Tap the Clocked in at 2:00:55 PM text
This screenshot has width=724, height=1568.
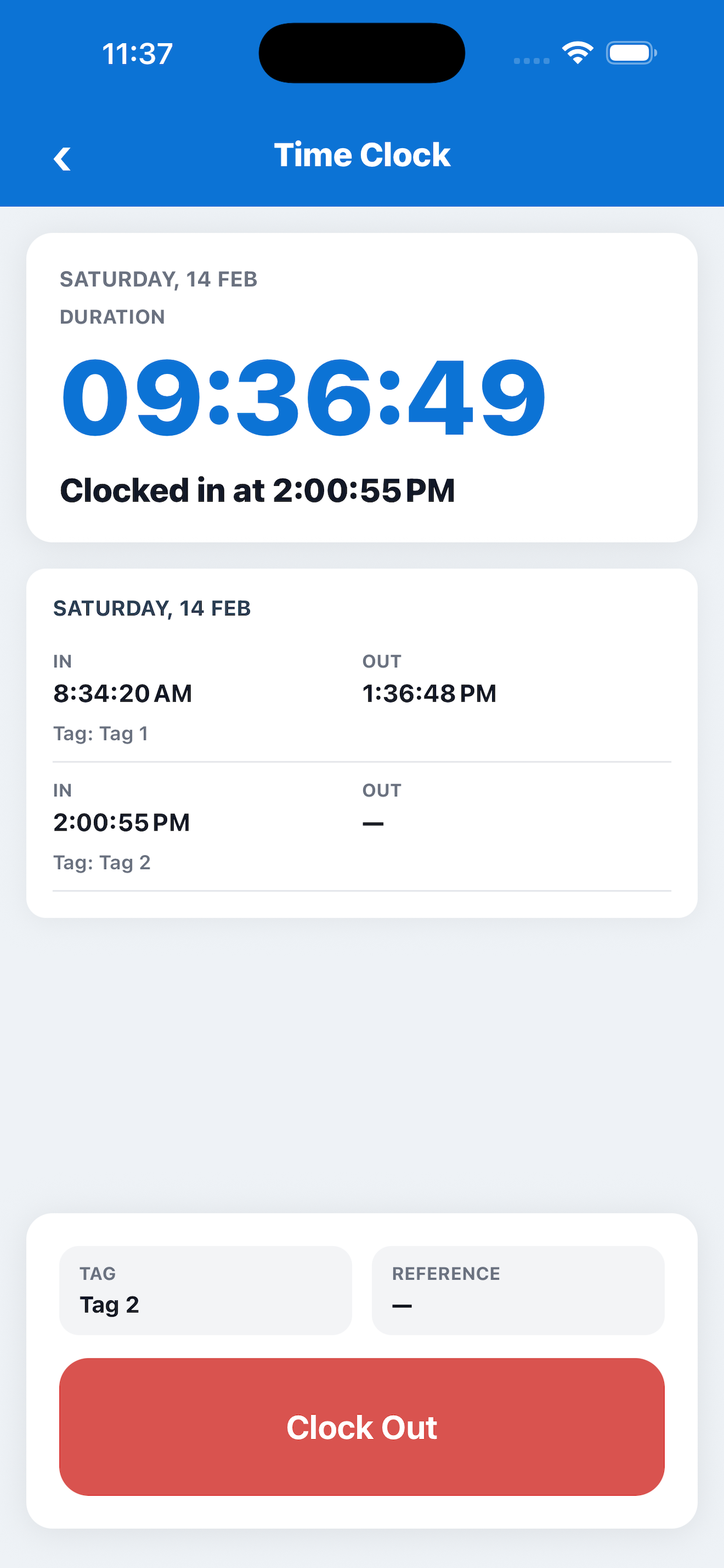[256, 491]
